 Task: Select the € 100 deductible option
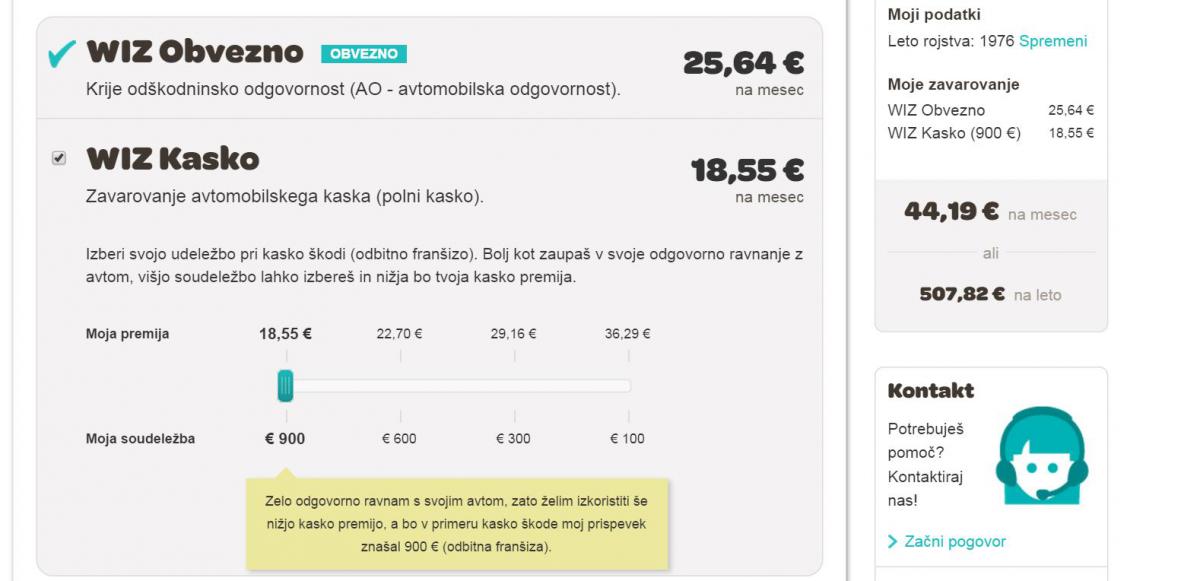point(627,438)
